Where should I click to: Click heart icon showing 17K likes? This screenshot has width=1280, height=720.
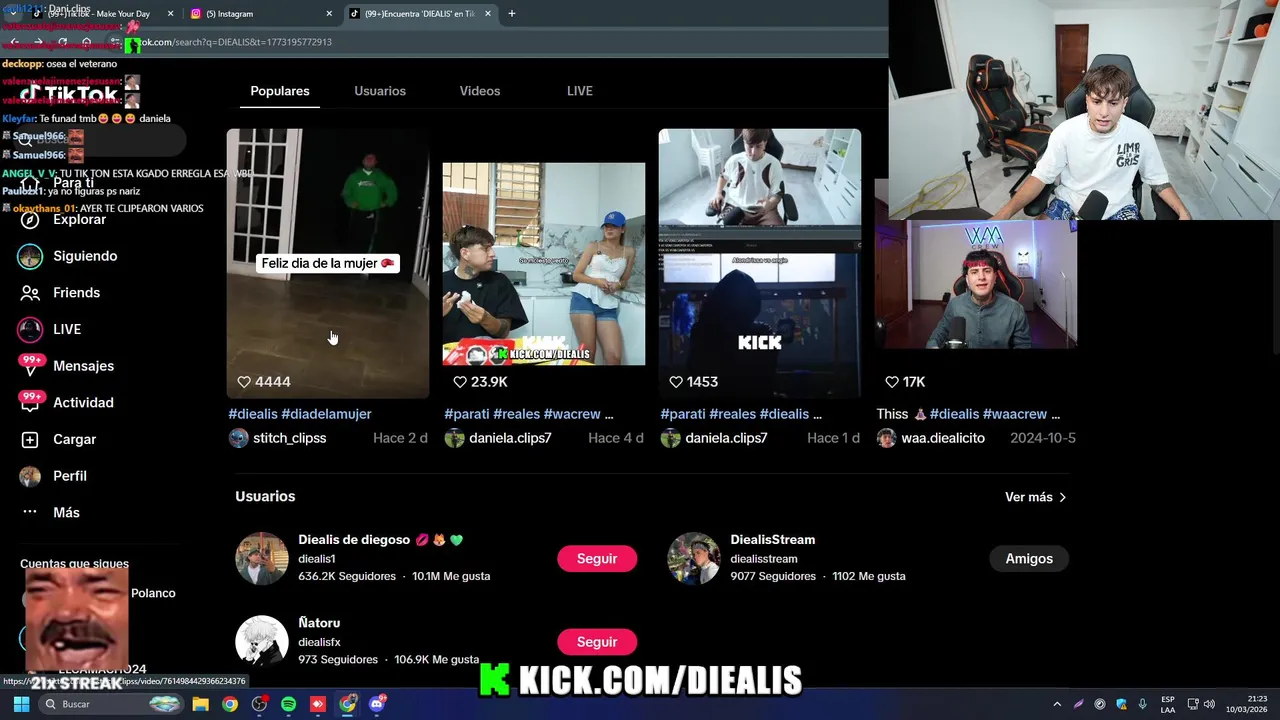[x=892, y=382]
